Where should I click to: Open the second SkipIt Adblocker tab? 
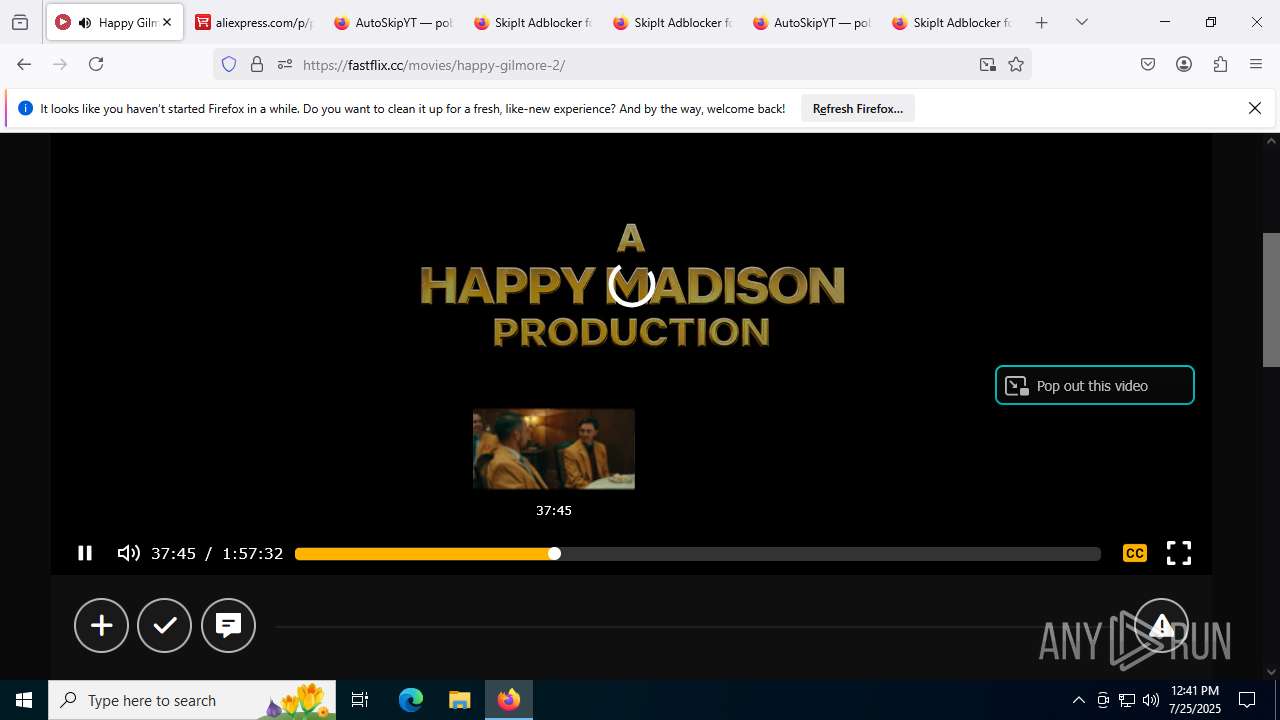(x=672, y=22)
